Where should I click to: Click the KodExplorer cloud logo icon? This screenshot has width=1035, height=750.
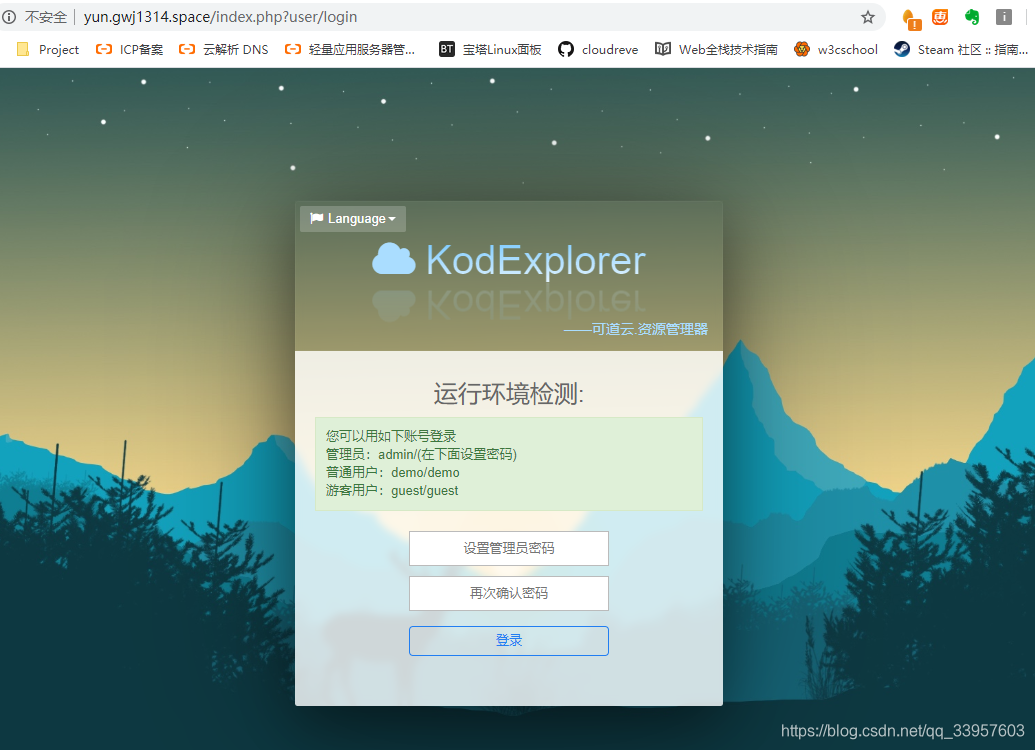tap(394, 259)
